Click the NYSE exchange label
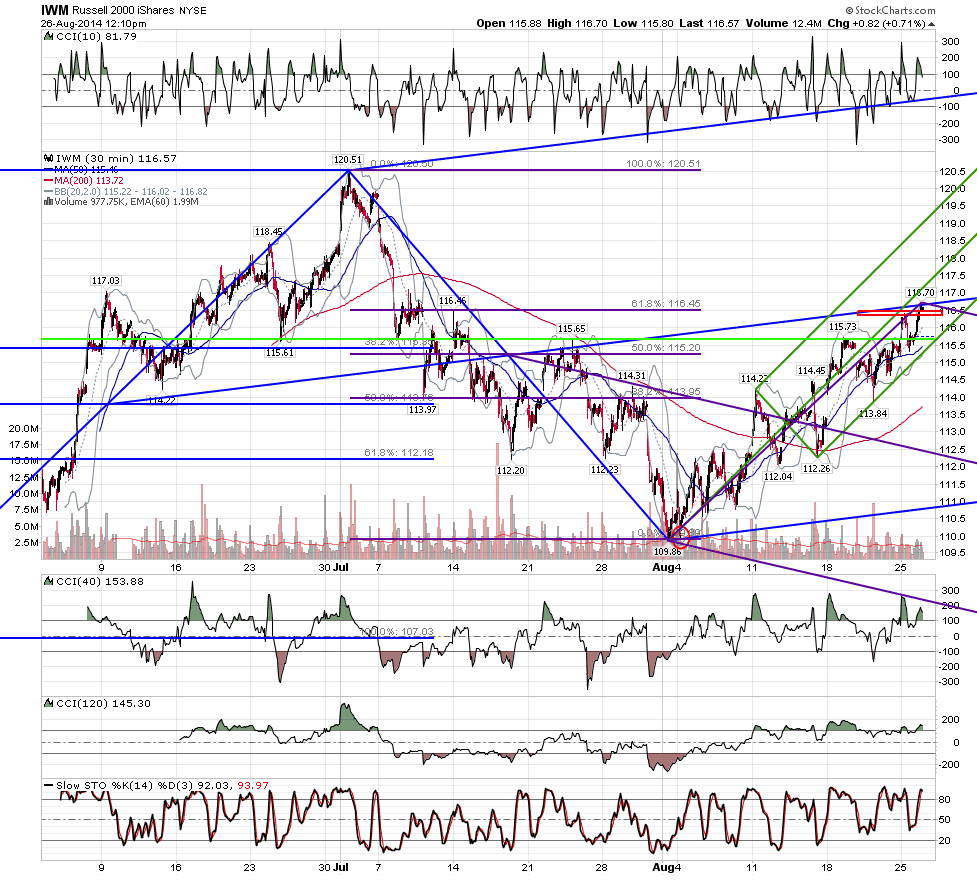The height and width of the screenshot is (881, 977). click(x=193, y=11)
